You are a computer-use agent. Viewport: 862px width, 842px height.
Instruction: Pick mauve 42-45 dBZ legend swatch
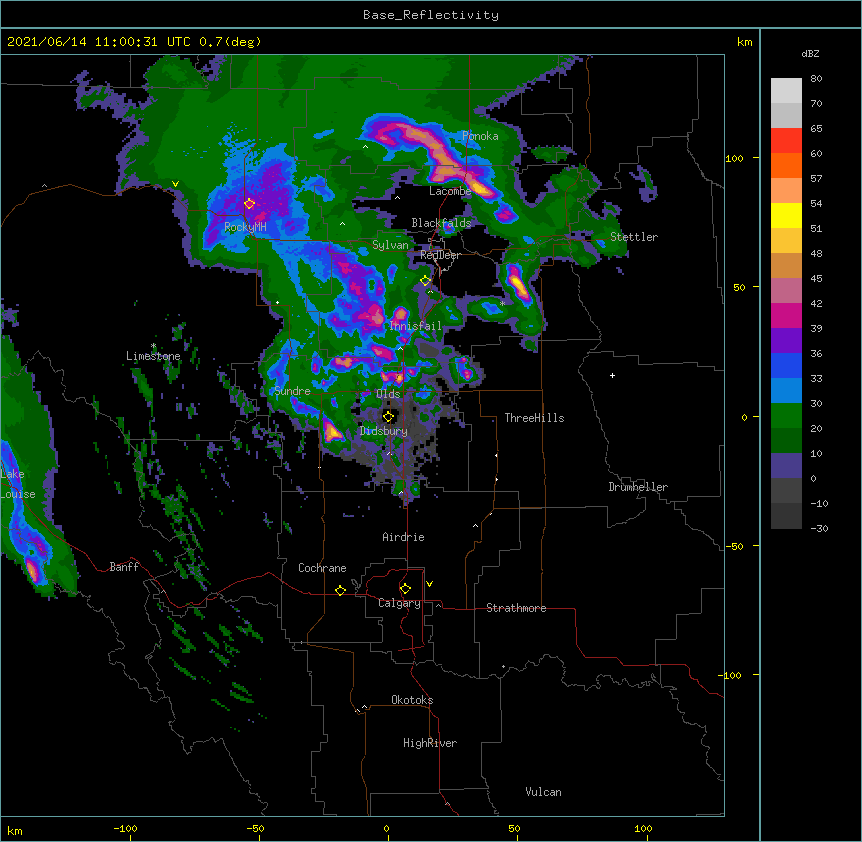click(x=786, y=291)
